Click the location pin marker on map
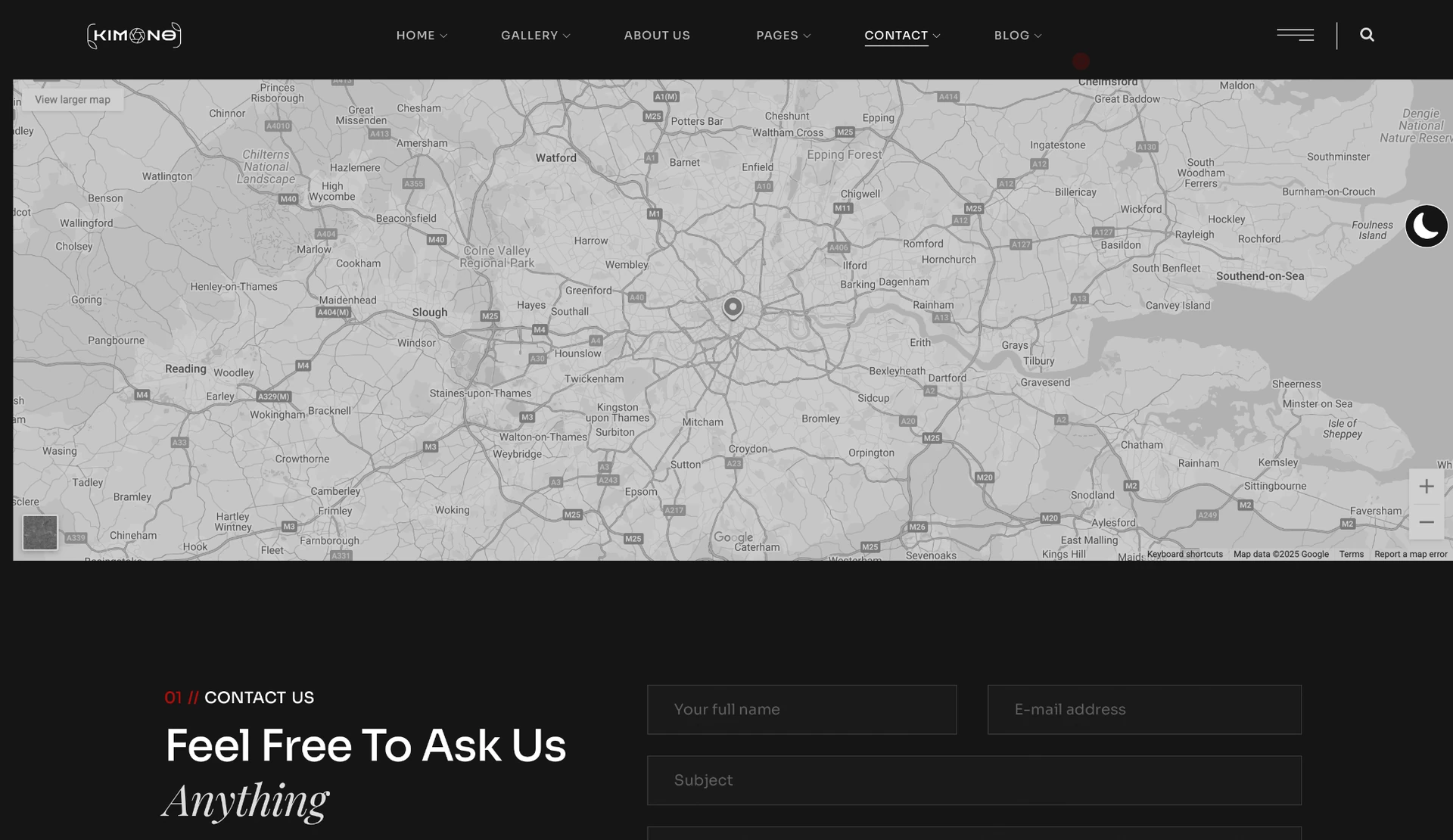1453x840 pixels. coord(733,307)
